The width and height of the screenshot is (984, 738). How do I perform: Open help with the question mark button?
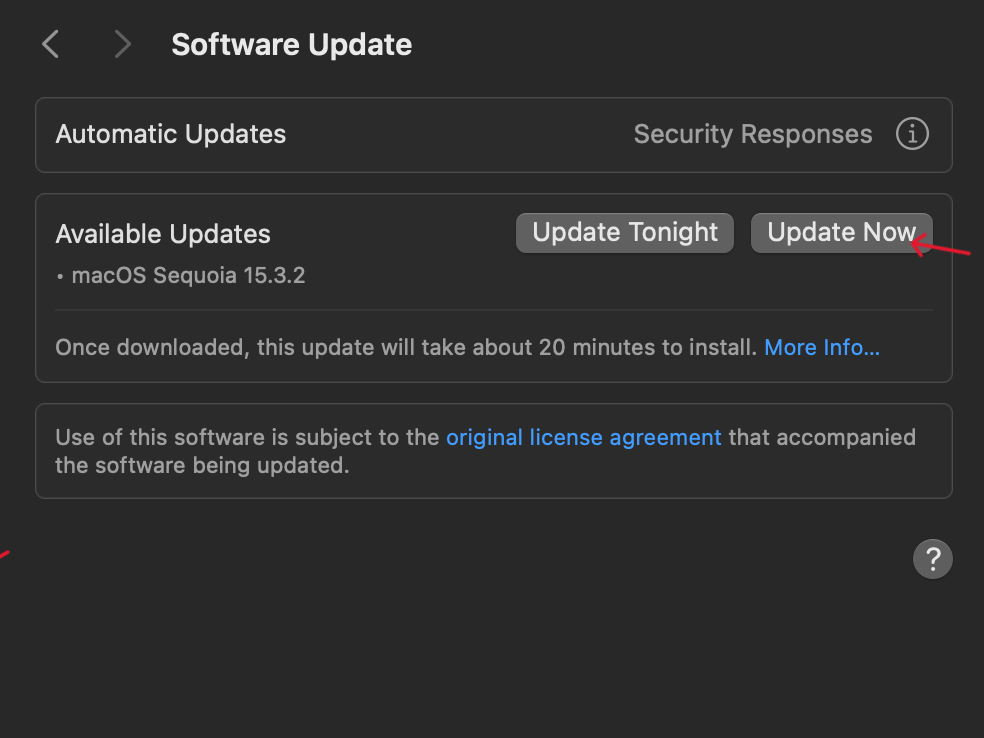[x=933, y=559]
